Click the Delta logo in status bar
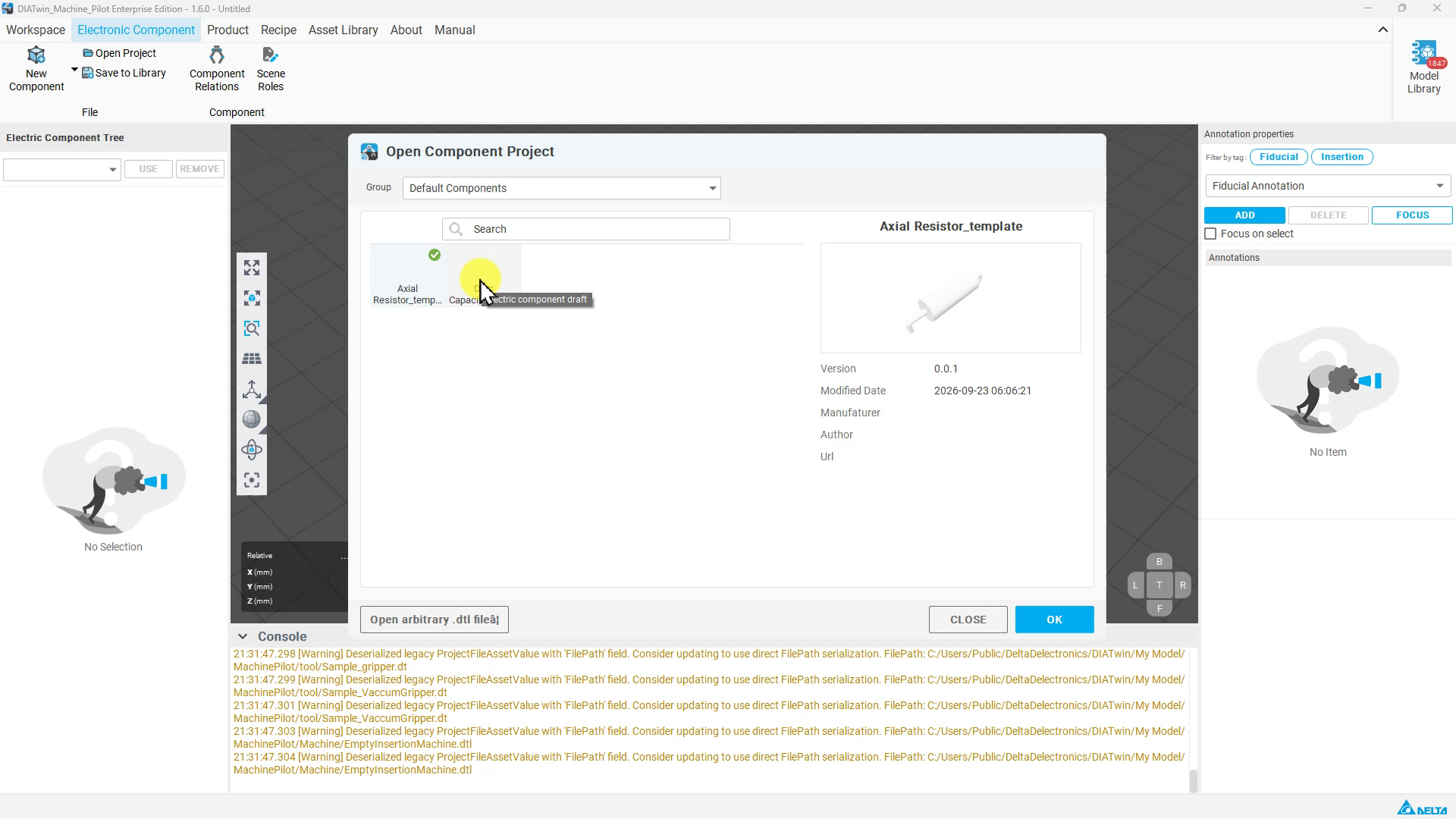Image resolution: width=1456 pixels, height=819 pixels. click(1423, 808)
